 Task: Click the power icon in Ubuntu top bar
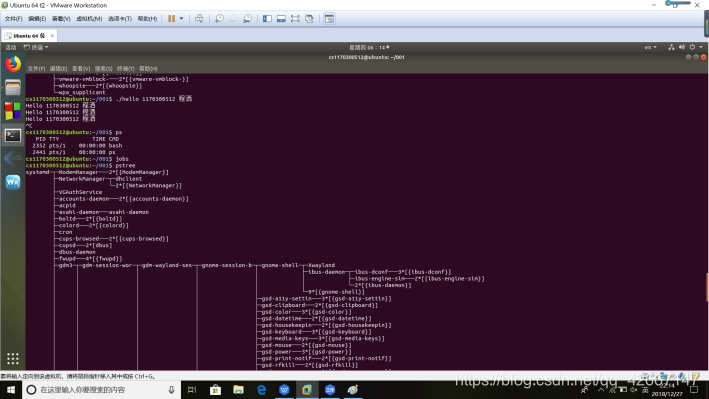pyautogui.click(x=692, y=47)
